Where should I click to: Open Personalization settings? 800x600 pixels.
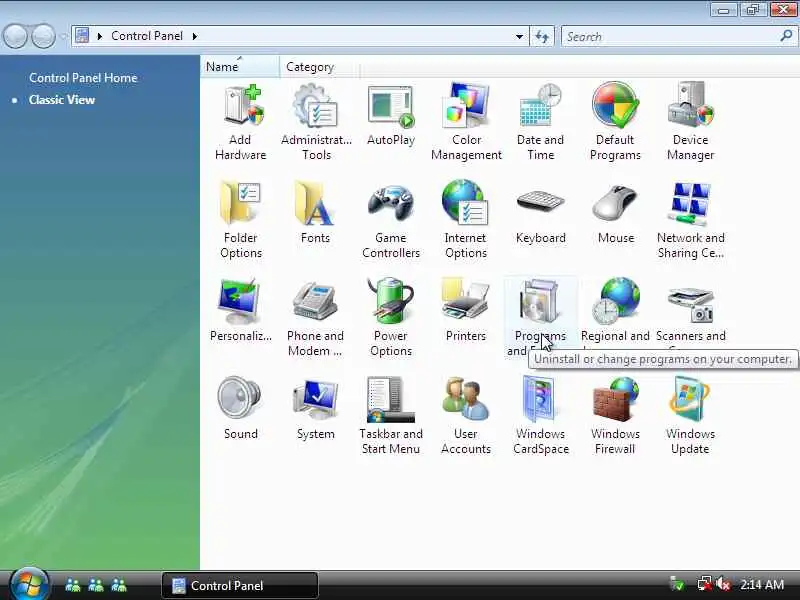(x=241, y=310)
